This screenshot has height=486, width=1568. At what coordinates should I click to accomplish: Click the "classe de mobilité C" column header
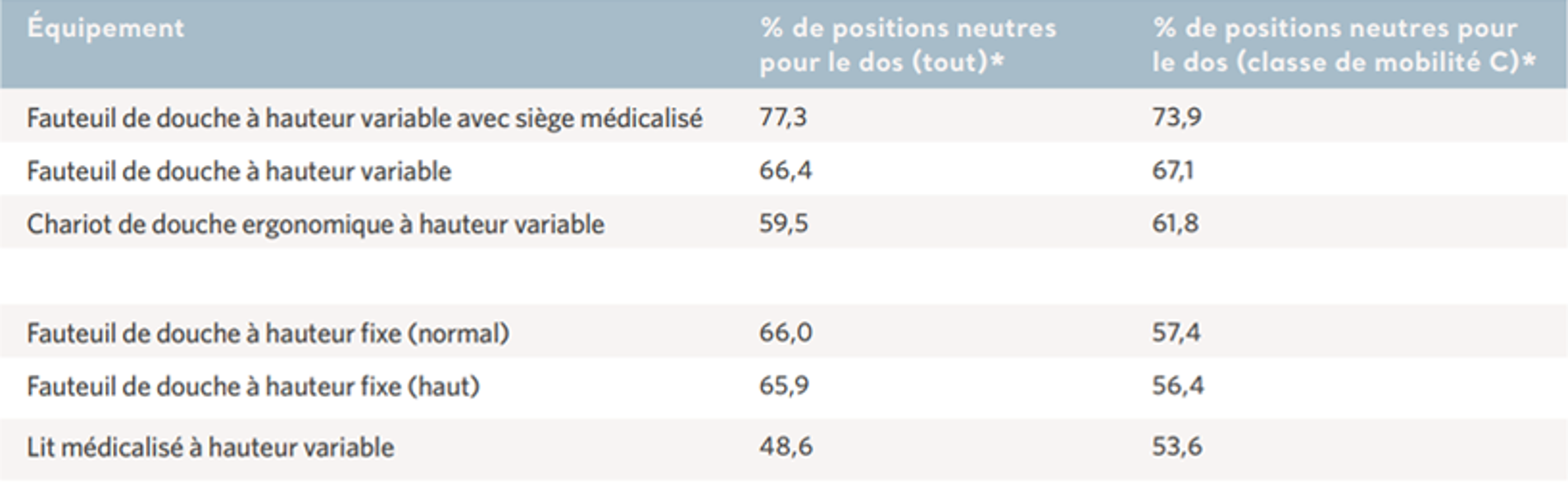coord(1343,45)
